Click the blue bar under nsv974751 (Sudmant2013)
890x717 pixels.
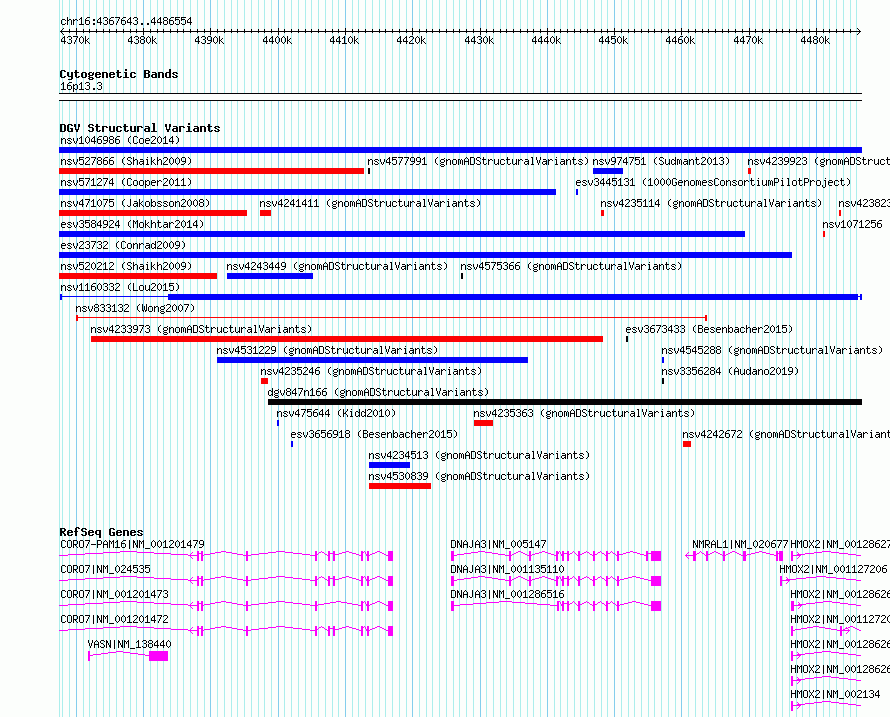click(x=608, y=171)
